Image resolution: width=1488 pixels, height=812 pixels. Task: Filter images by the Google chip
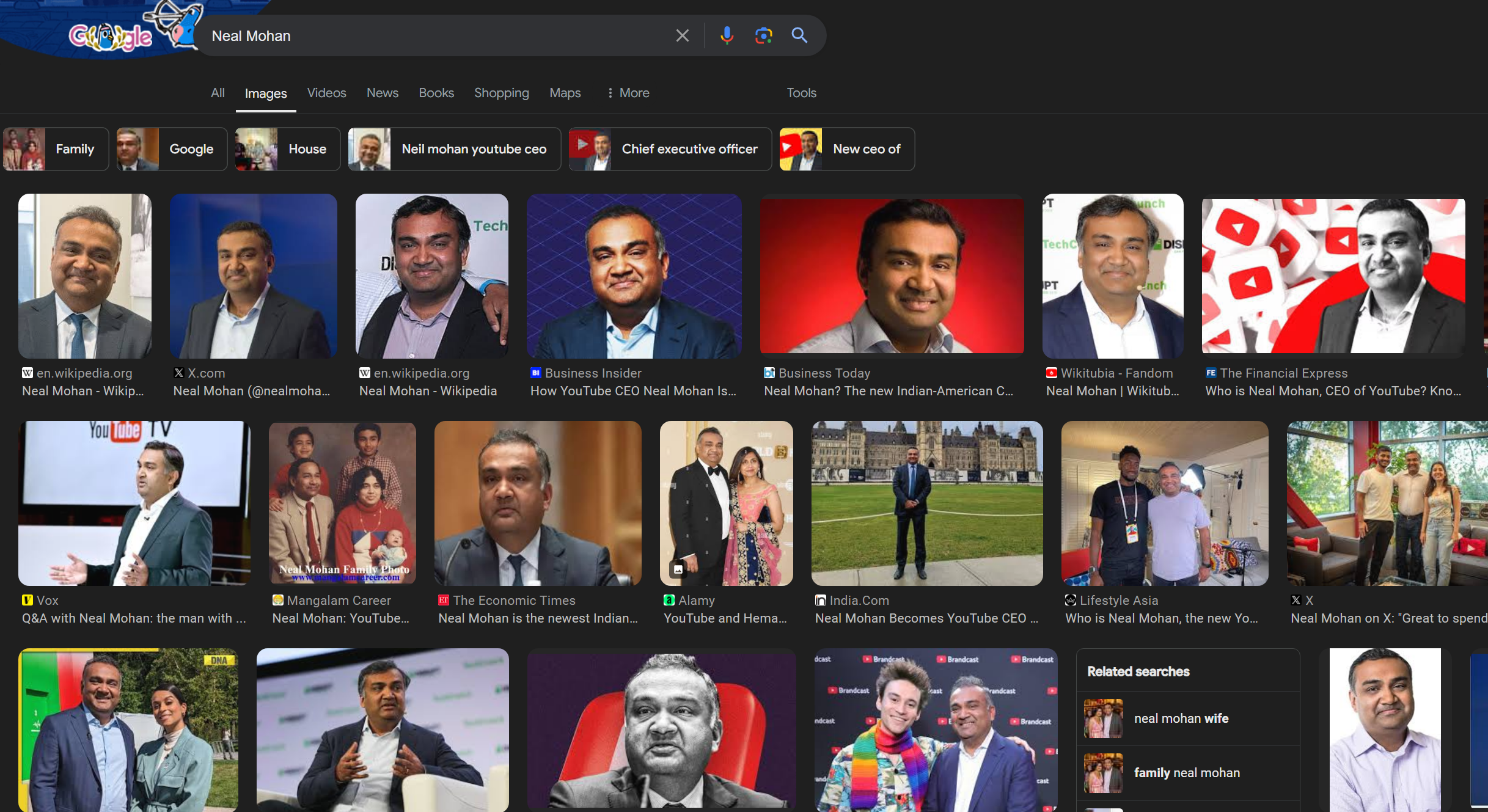pyautogui.click(x=172, y=149)
